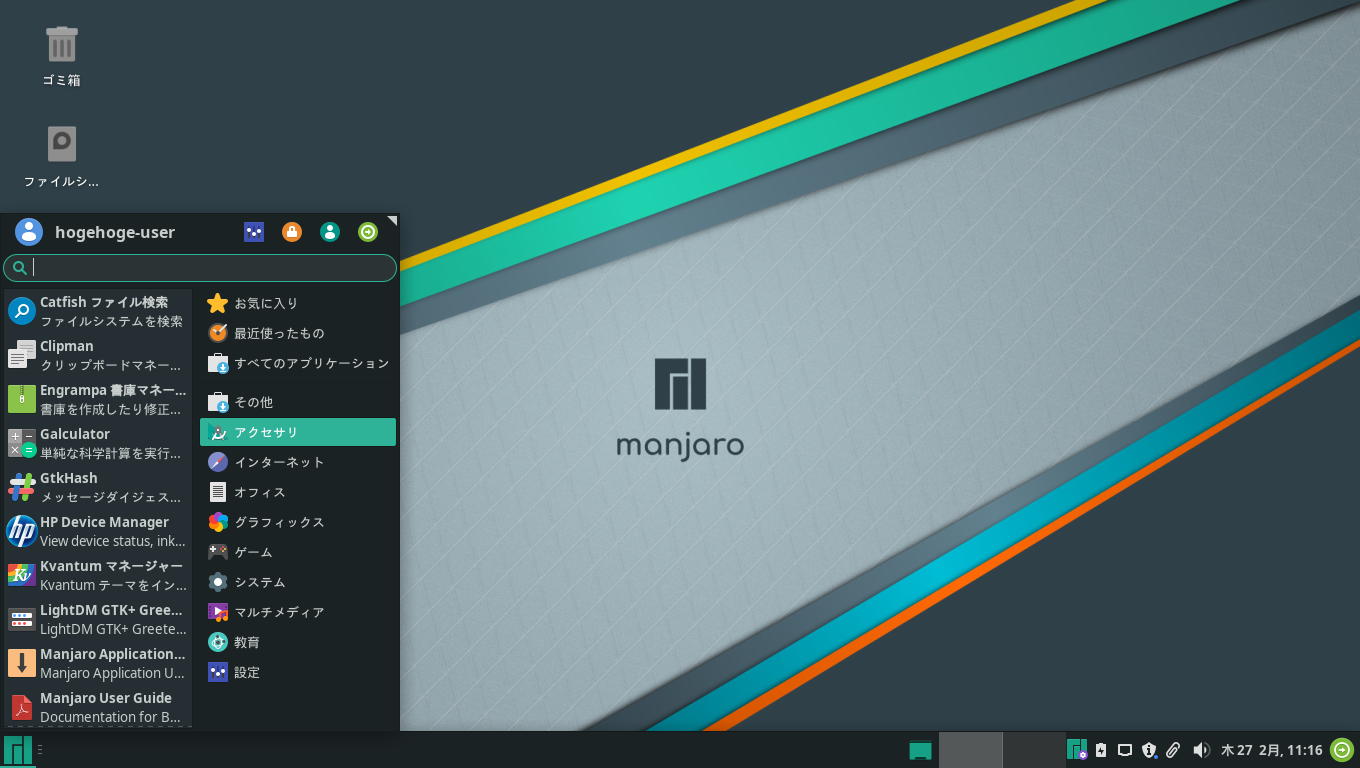Screen dimensions: 1360x768
Task: Click the menu resize grip corner
Action: (393, 220)
